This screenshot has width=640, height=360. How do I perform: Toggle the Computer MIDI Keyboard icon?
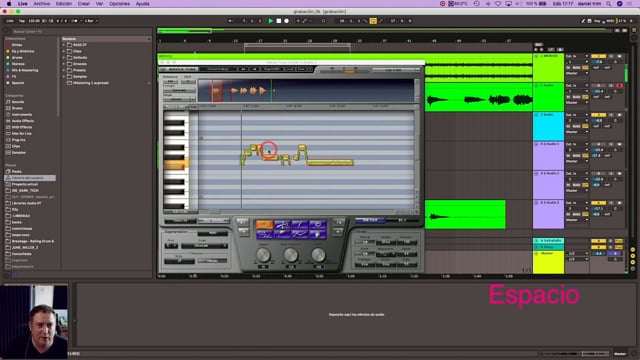(589, 21)
